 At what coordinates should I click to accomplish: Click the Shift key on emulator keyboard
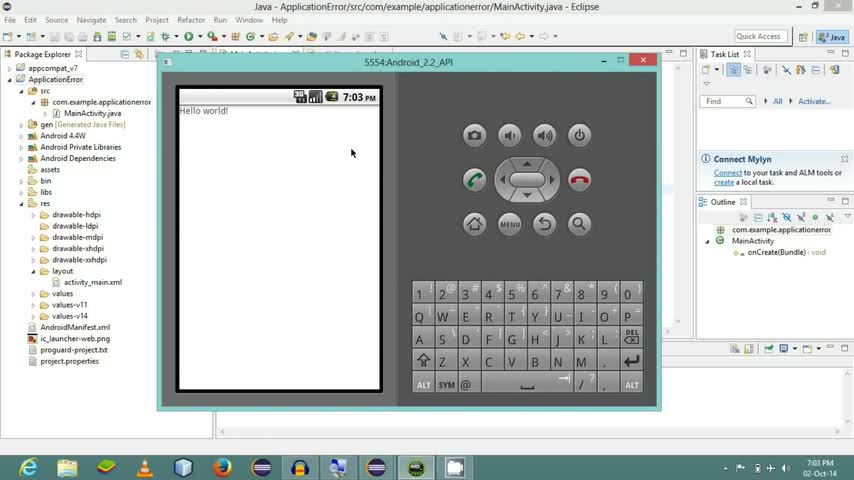[x=423, y=361]
